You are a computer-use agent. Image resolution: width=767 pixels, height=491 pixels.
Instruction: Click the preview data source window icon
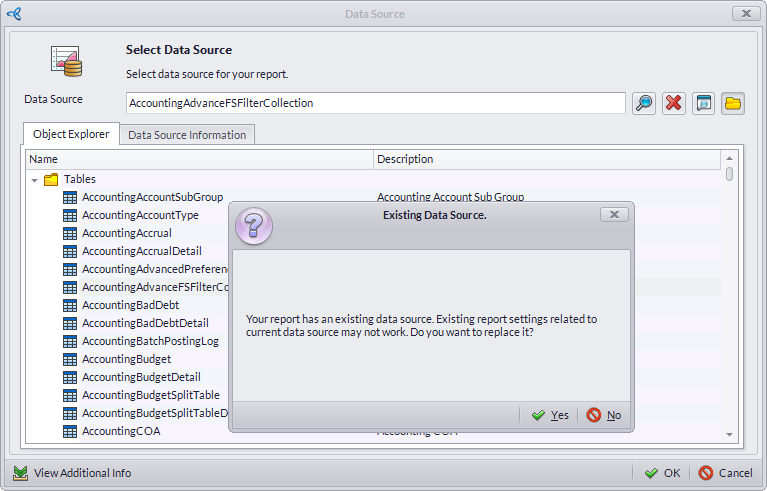(704, 103)
